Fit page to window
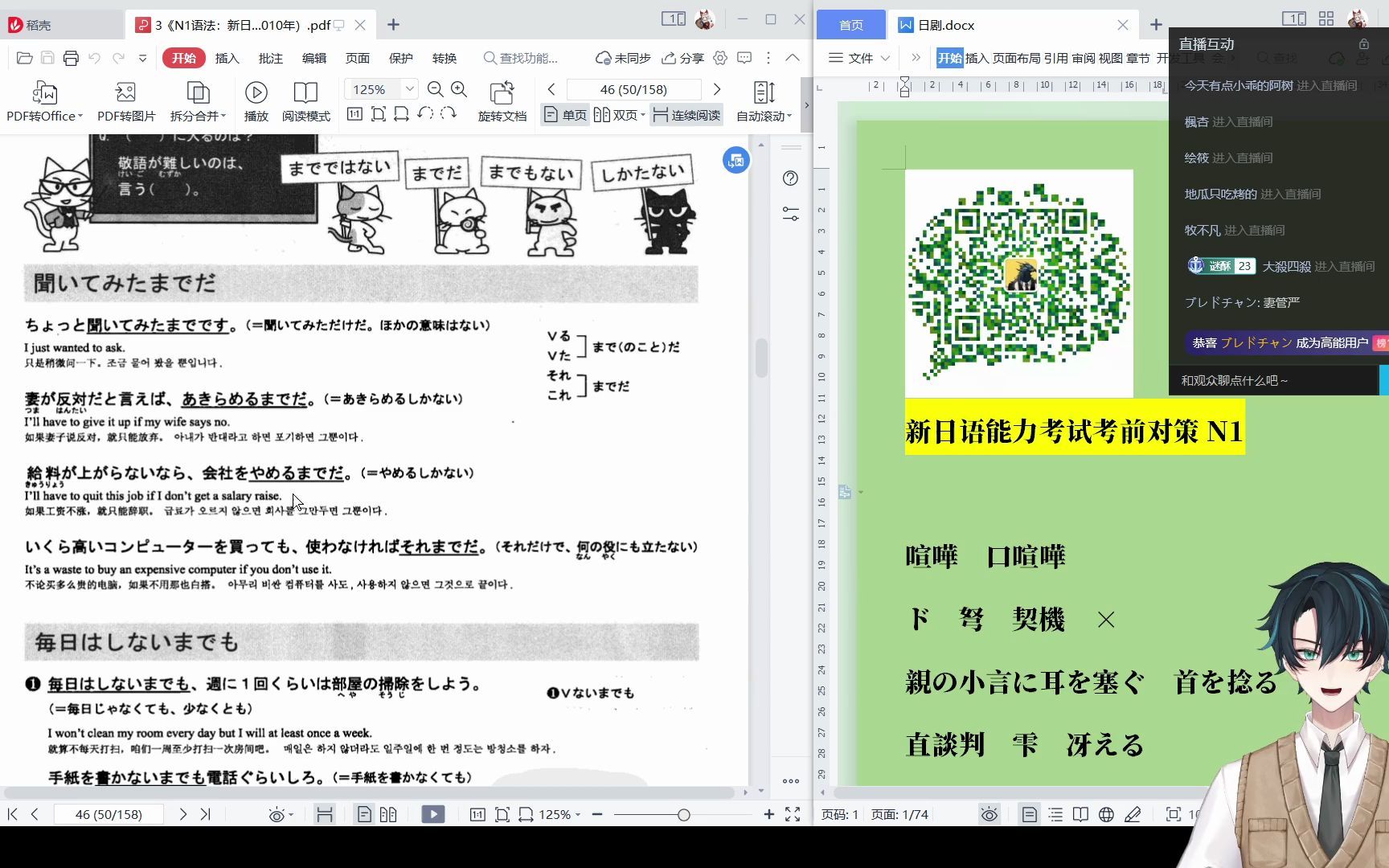 (x=378, y=114)
